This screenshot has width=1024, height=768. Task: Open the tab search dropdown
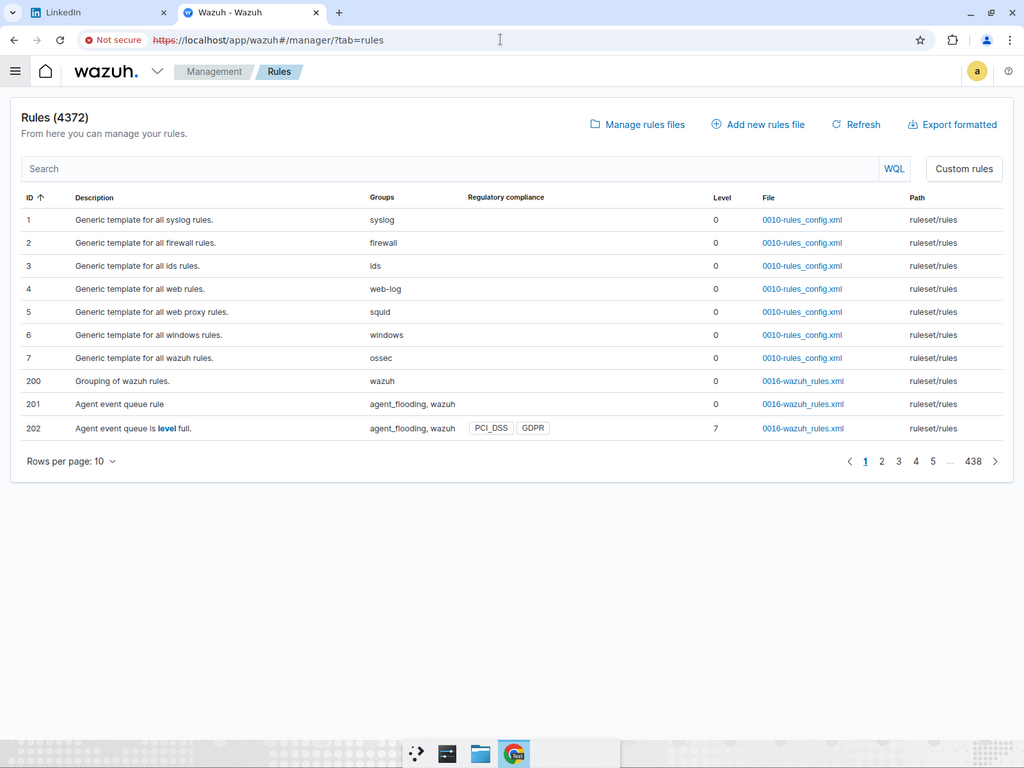[x=12, y=12]
